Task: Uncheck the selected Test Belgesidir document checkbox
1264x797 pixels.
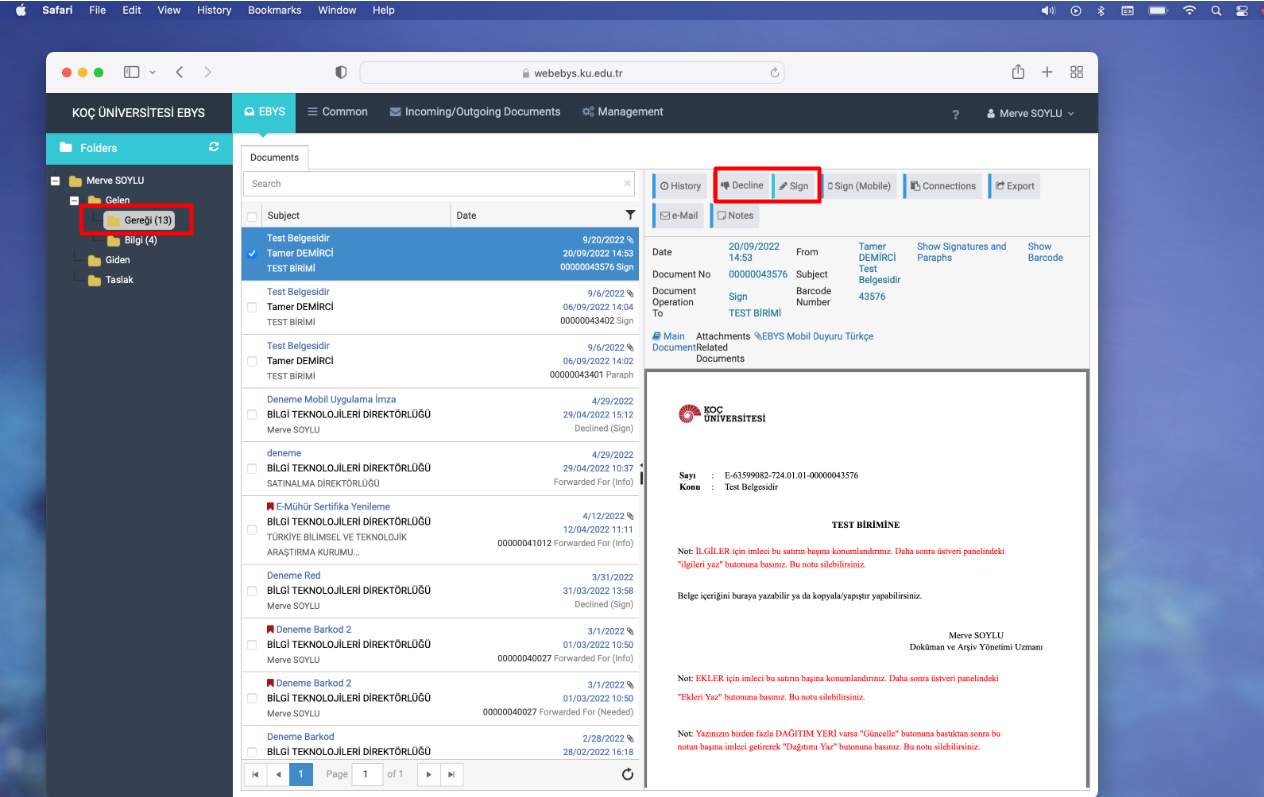Action: click(252, 254)
